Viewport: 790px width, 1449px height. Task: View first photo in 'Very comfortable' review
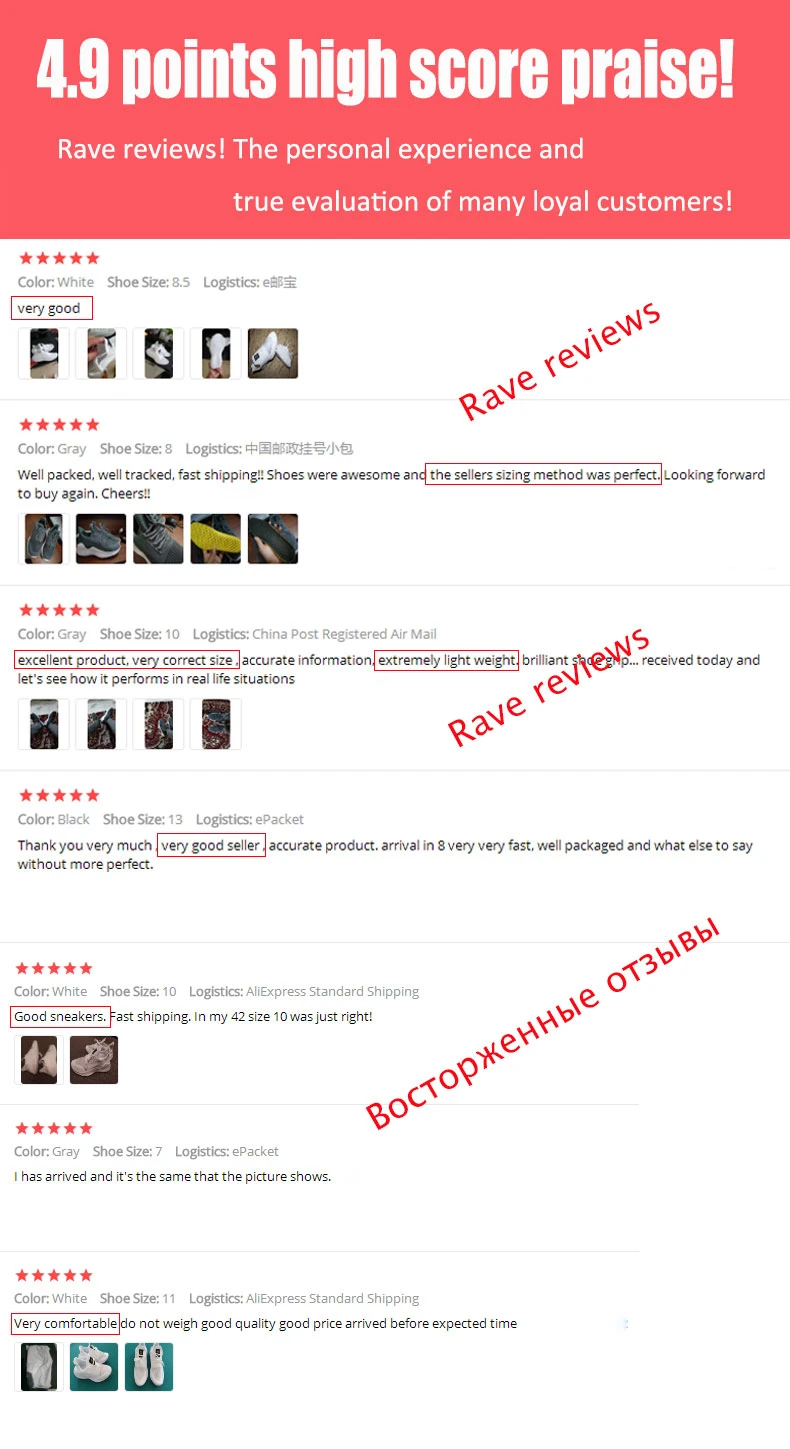click(39, 1367)
